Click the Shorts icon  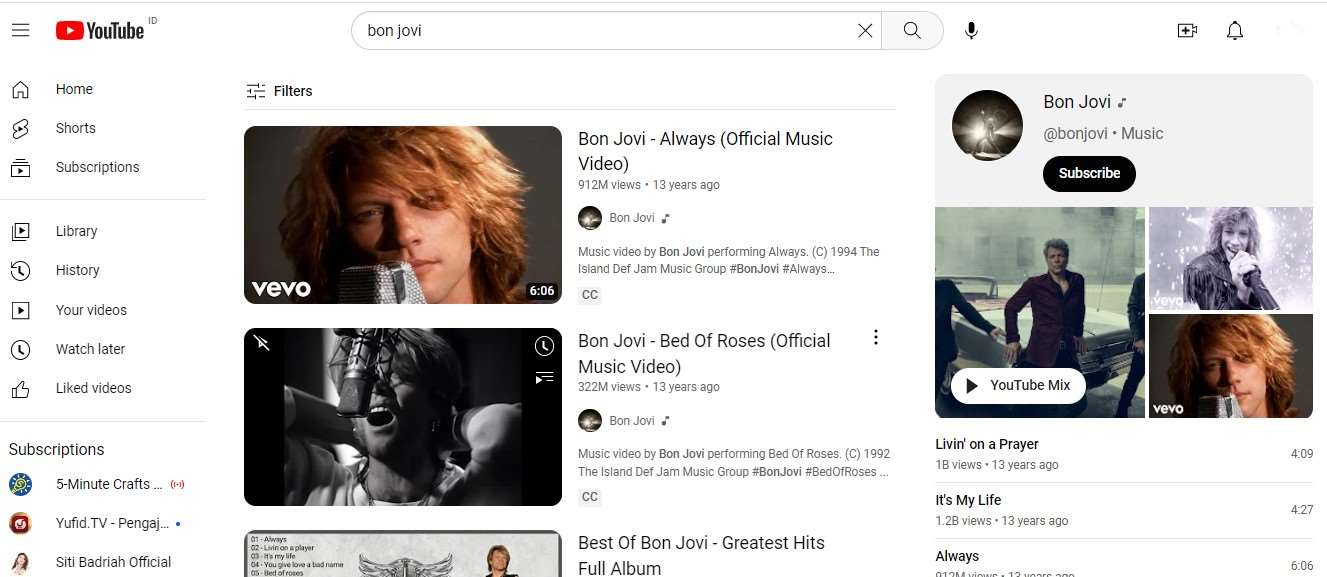coord(20,128)
